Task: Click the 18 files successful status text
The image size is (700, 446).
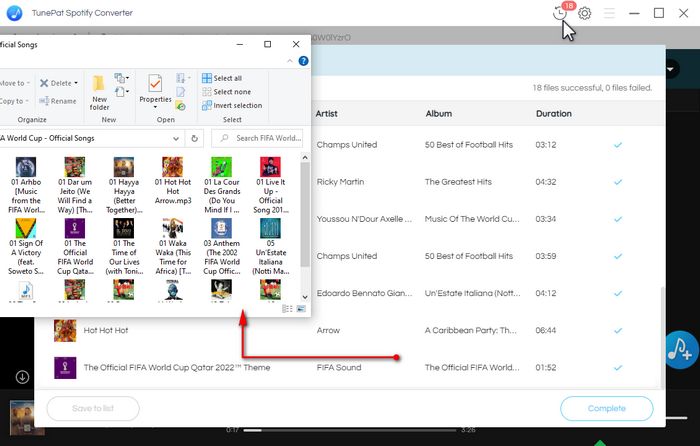Action: click(x=592, y=88)
